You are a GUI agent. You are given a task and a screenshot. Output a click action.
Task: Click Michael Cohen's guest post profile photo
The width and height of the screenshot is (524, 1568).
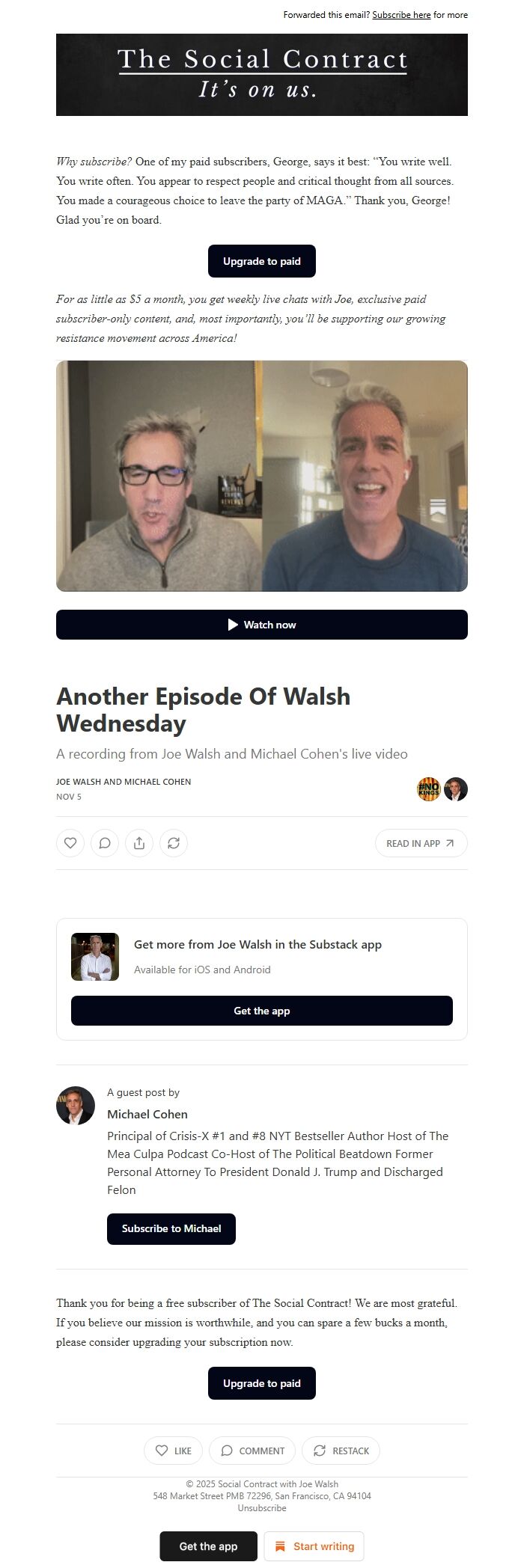click(76, 1106)
